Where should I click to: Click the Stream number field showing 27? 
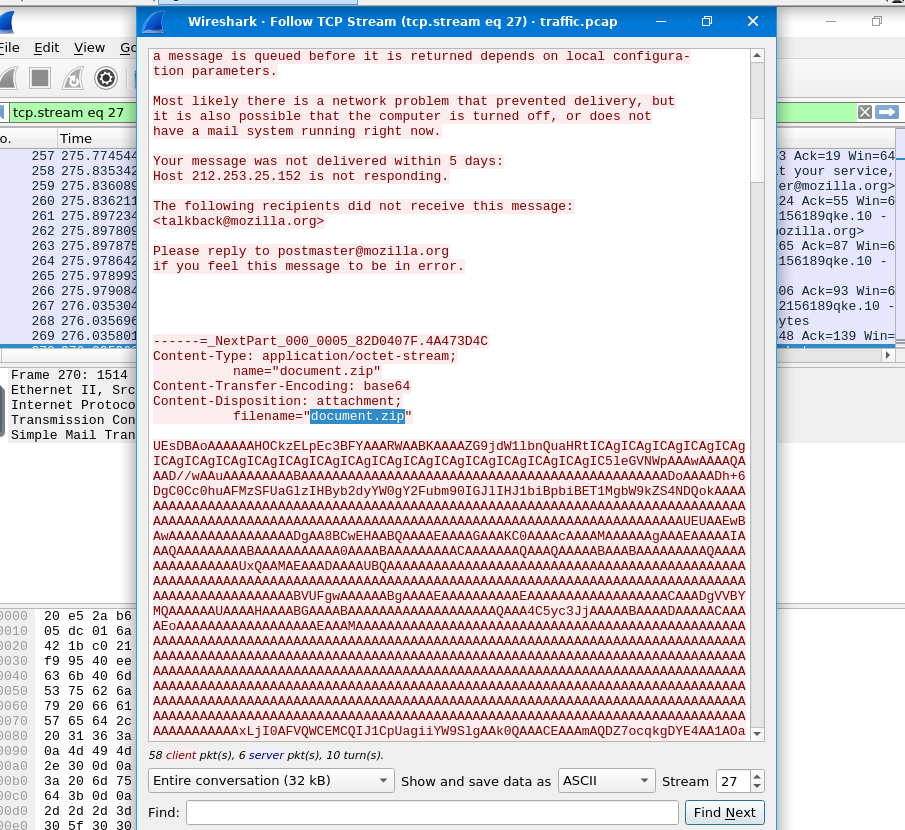733,781
